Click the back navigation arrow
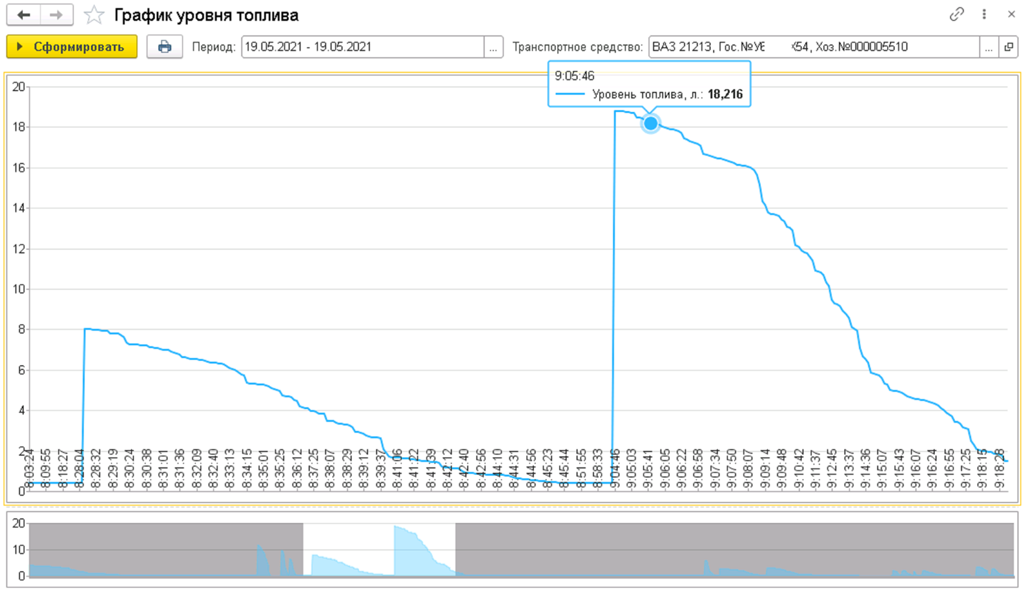 (24, 15)
